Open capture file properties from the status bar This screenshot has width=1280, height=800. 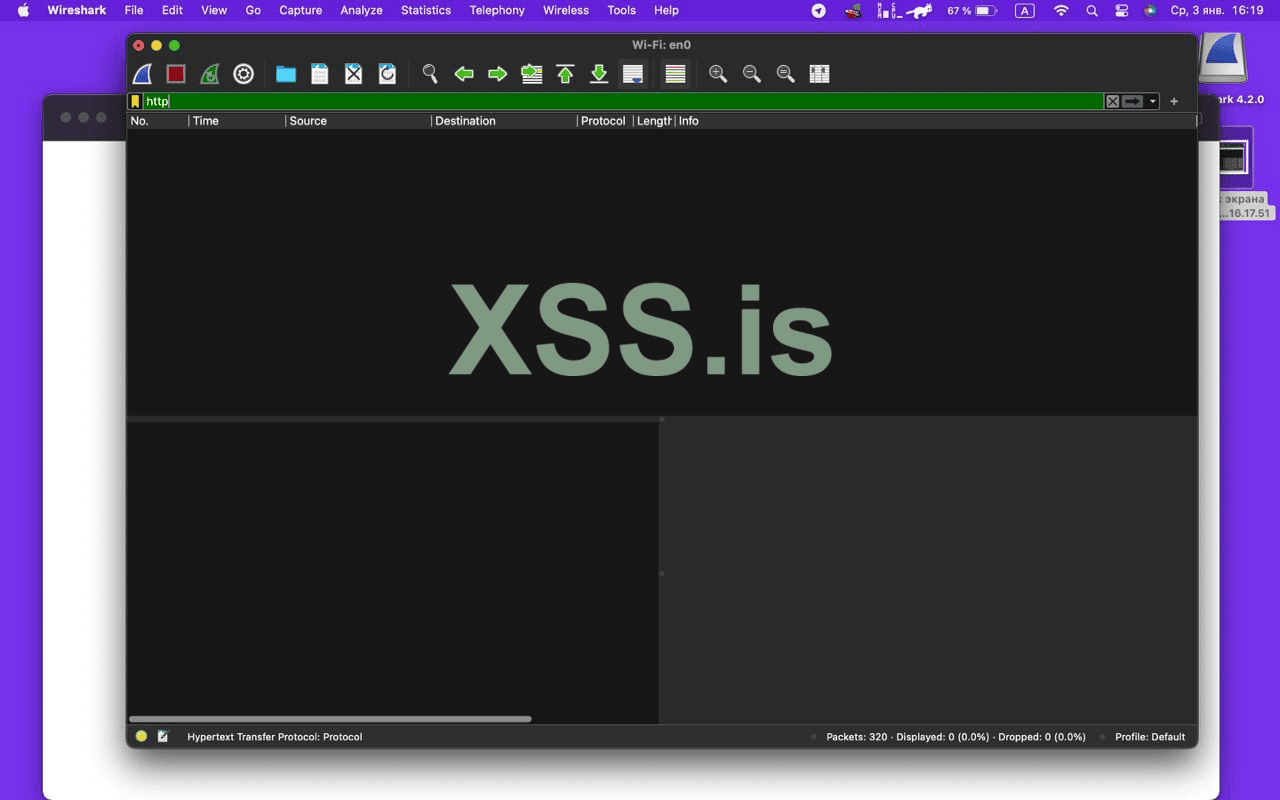point(163,737)
